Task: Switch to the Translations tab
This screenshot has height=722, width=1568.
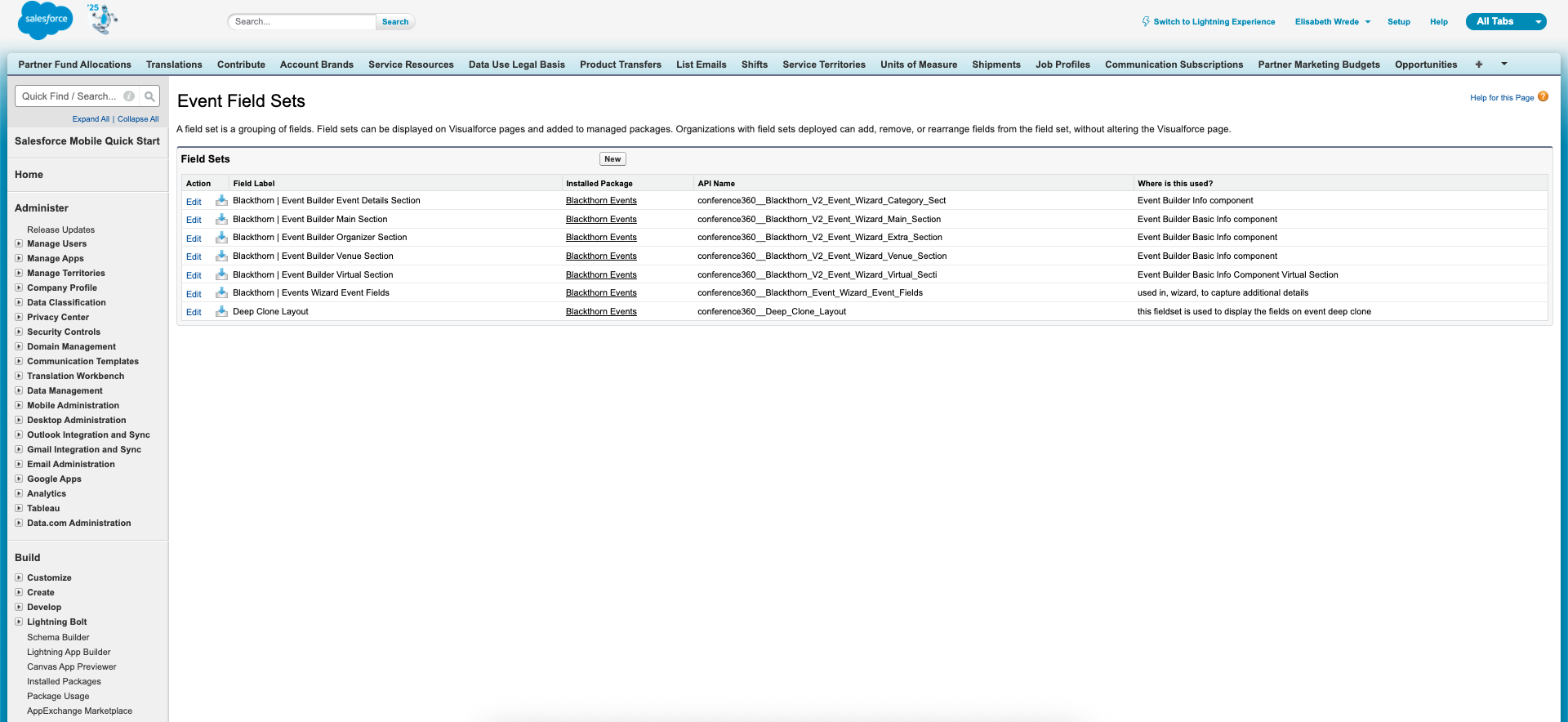Action: click(x=174, y=65)
